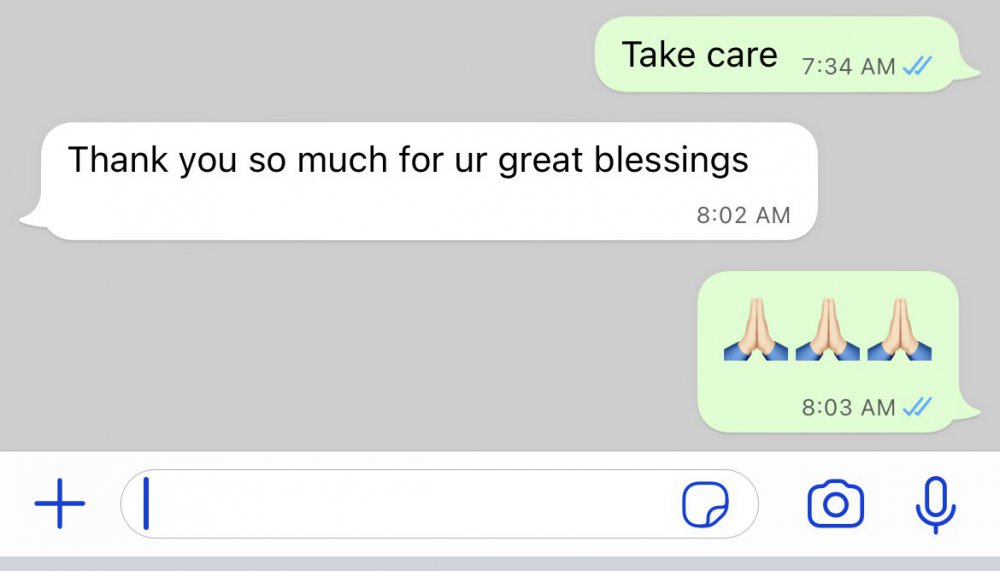This screenshot has height=571, width=1000.
Task: Open the sticker picker icon
Action: click(x=705, y=504)
